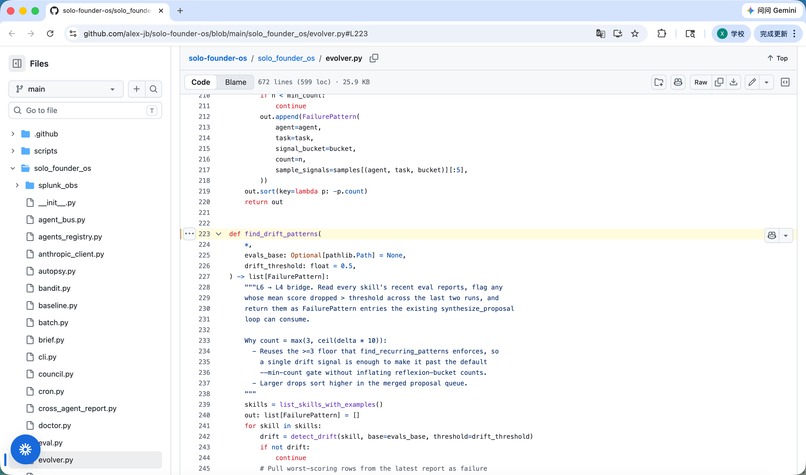The image size is (806, 475).
Task: Jump to Top of file
Action: click(777, 58)
